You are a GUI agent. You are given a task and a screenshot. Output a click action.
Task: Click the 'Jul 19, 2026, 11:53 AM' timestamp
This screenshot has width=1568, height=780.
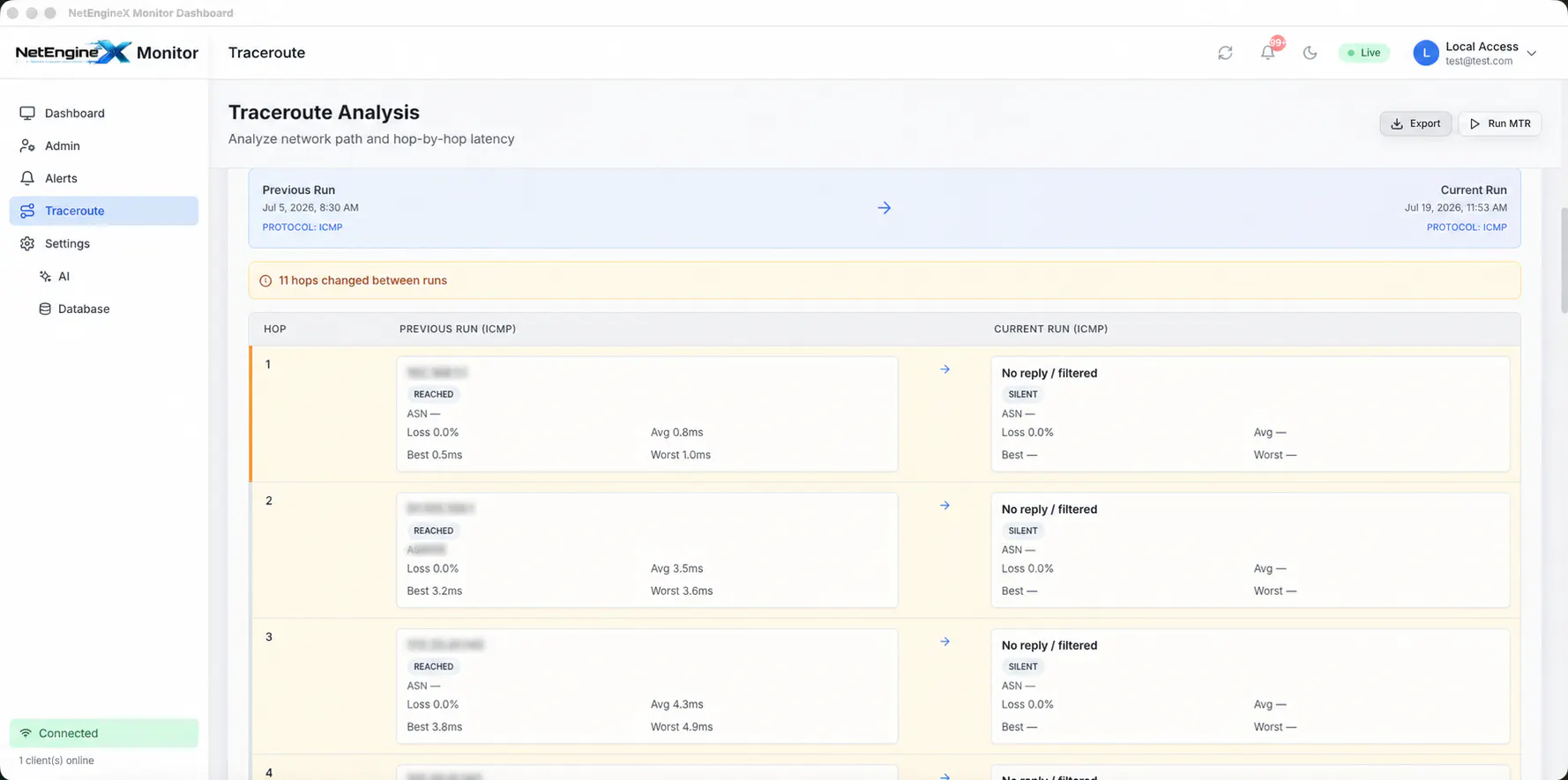(x=1456, y=208)
